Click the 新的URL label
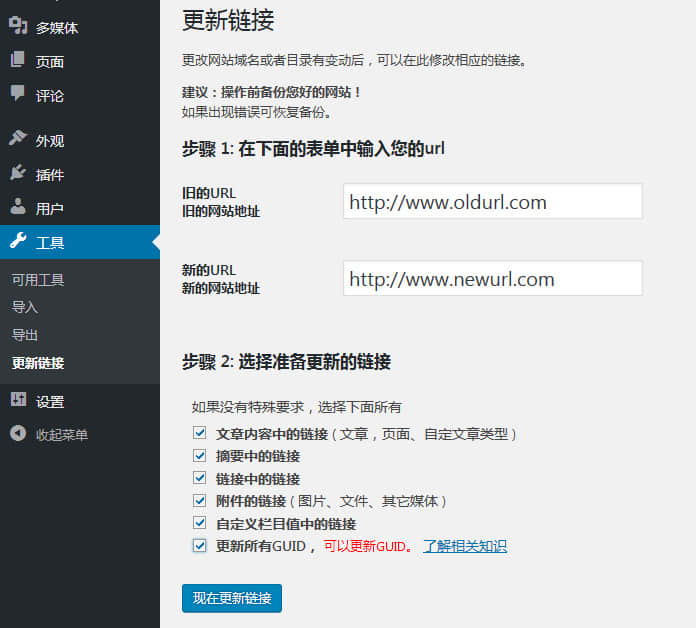 tap(209, 270)
